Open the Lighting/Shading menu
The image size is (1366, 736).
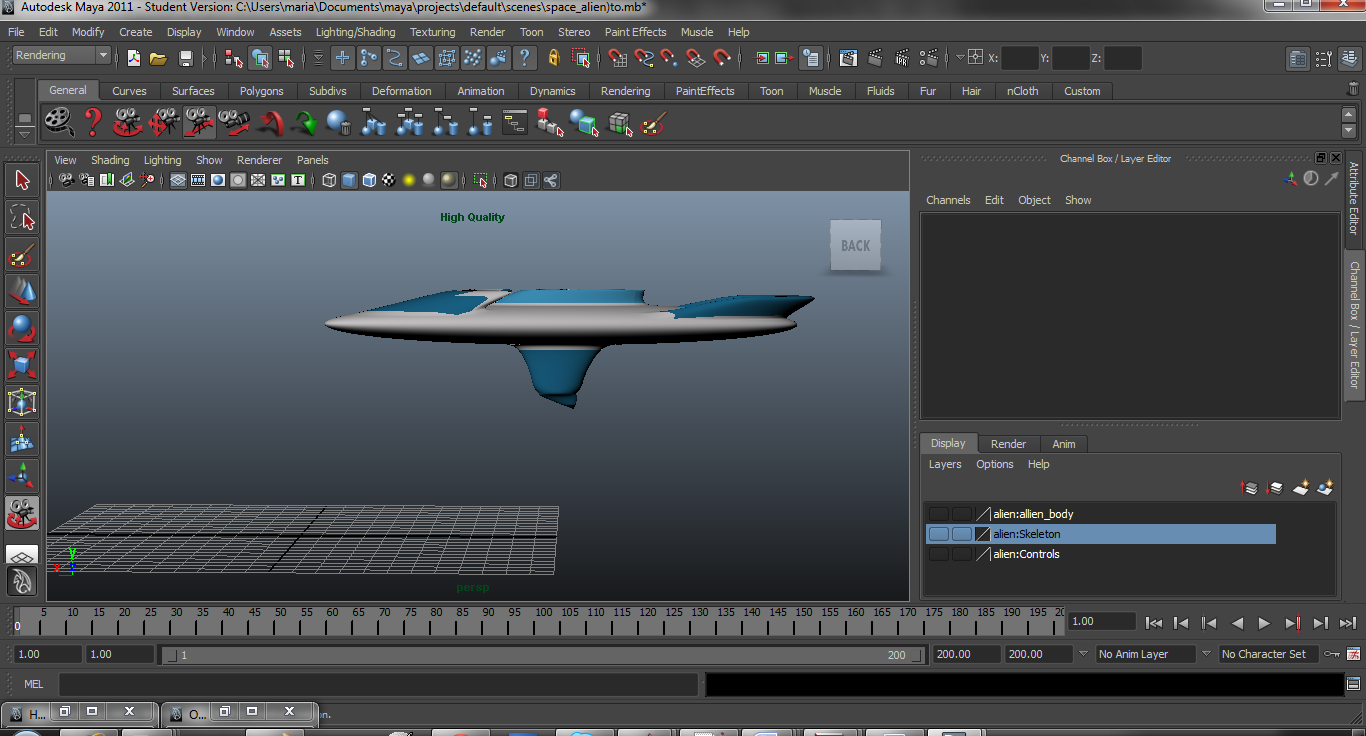(x=356, y=32)
